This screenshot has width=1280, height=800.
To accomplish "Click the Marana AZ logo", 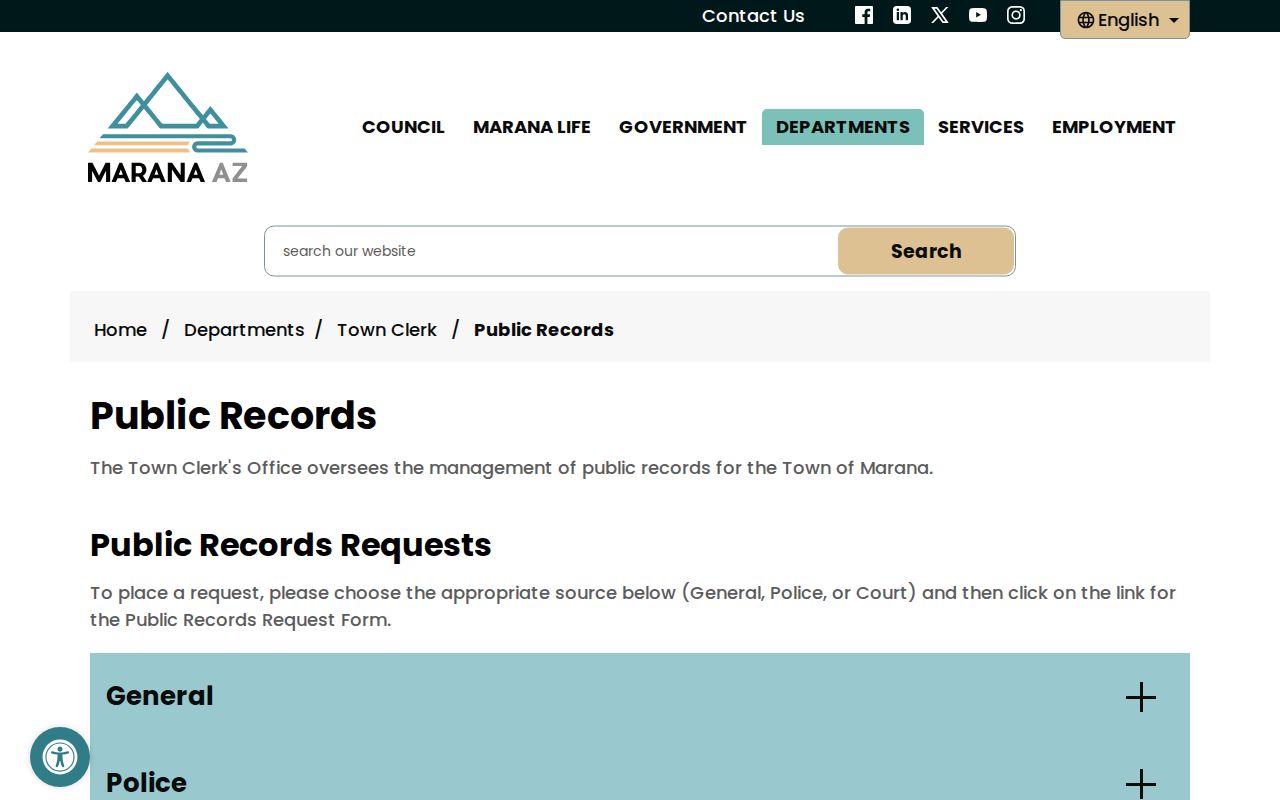I will tap(168, 127).
